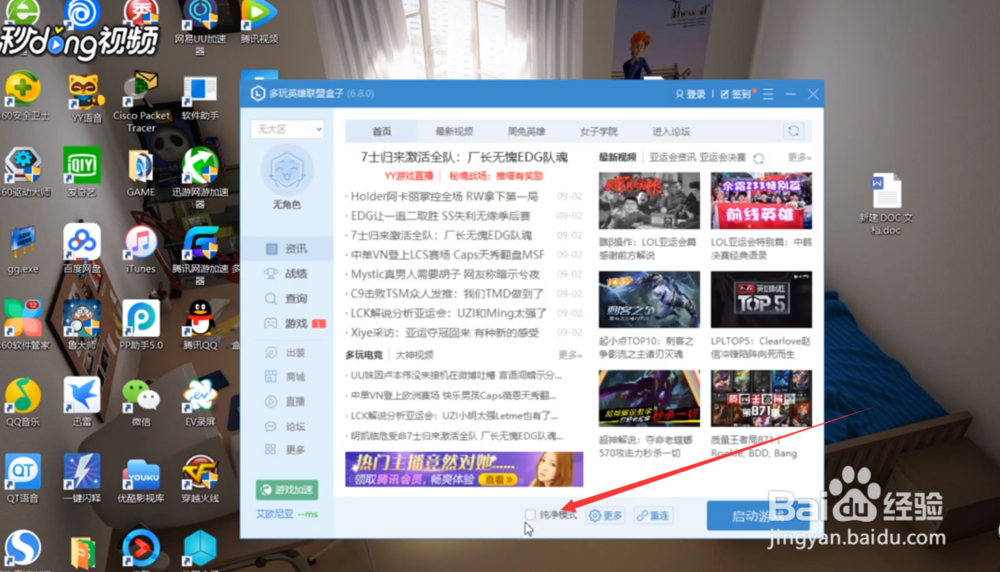Open the 直播 live stream section
The width and height of the screenshot is (1000, 572).
pyautogui.click(x=287, y=402)
